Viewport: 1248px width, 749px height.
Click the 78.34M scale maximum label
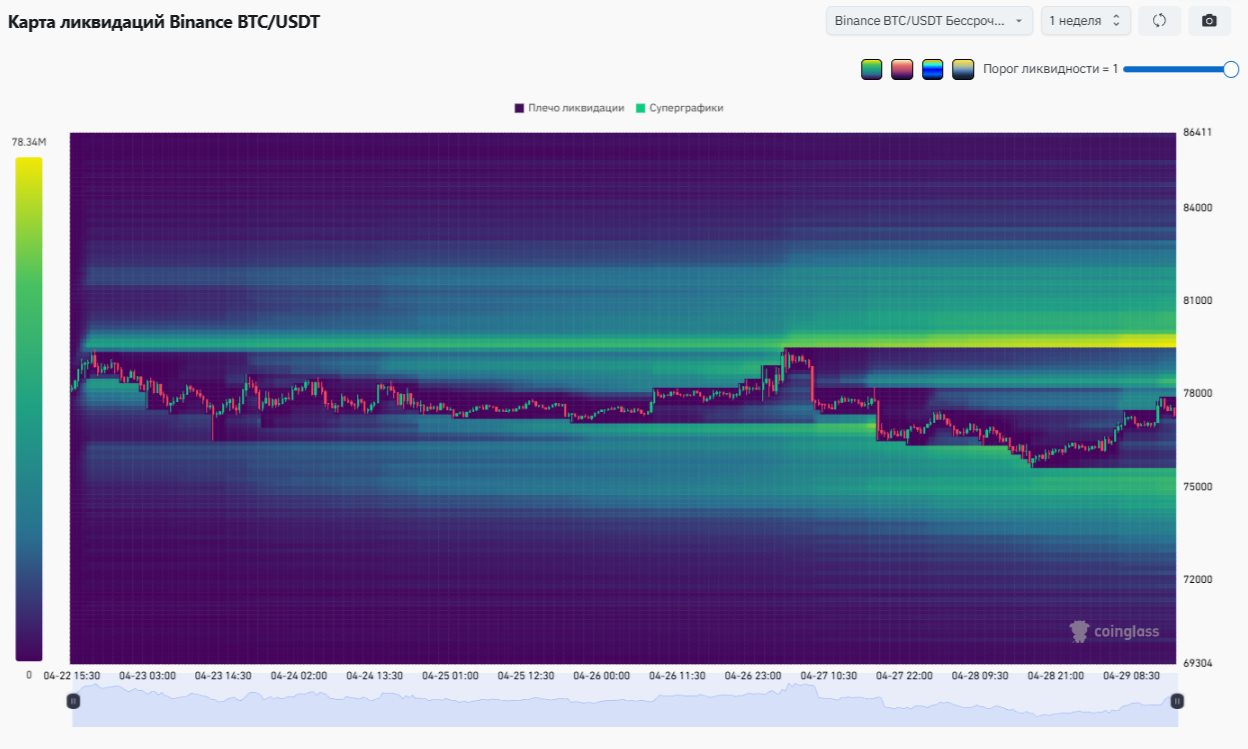(x=29, y=142)
